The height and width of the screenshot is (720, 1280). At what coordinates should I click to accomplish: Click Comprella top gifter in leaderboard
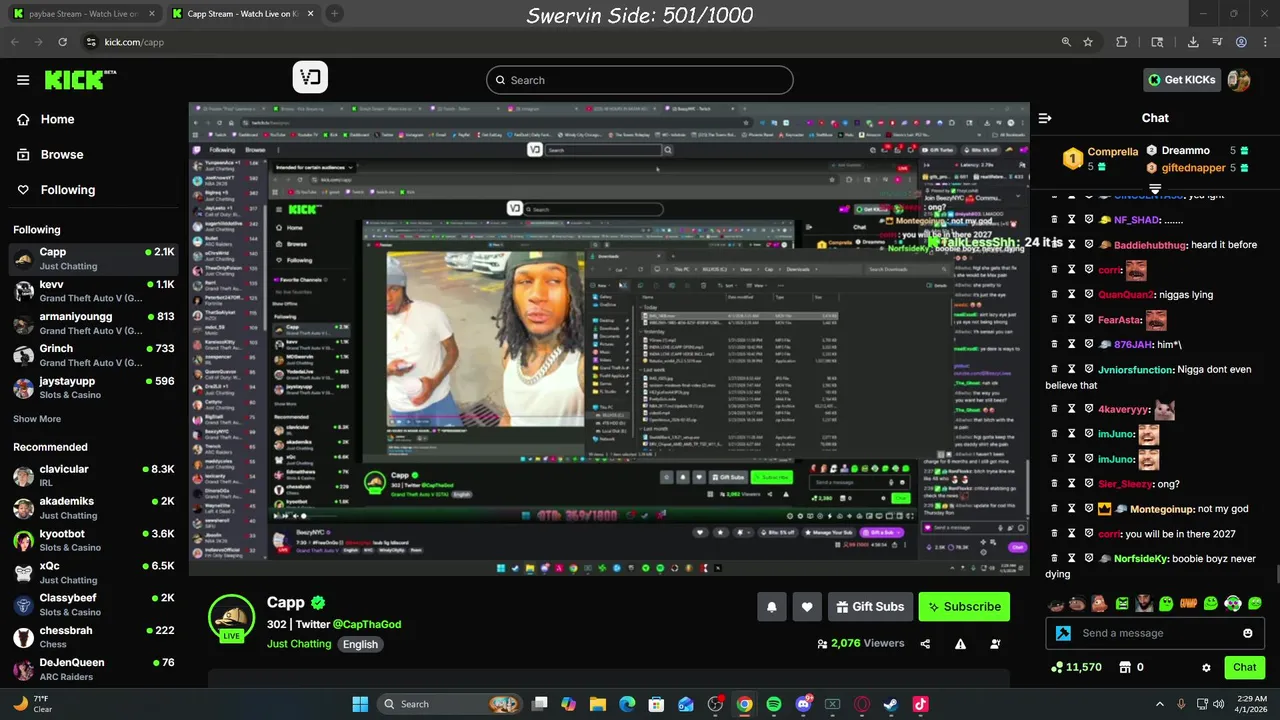tap(1100, 158)
